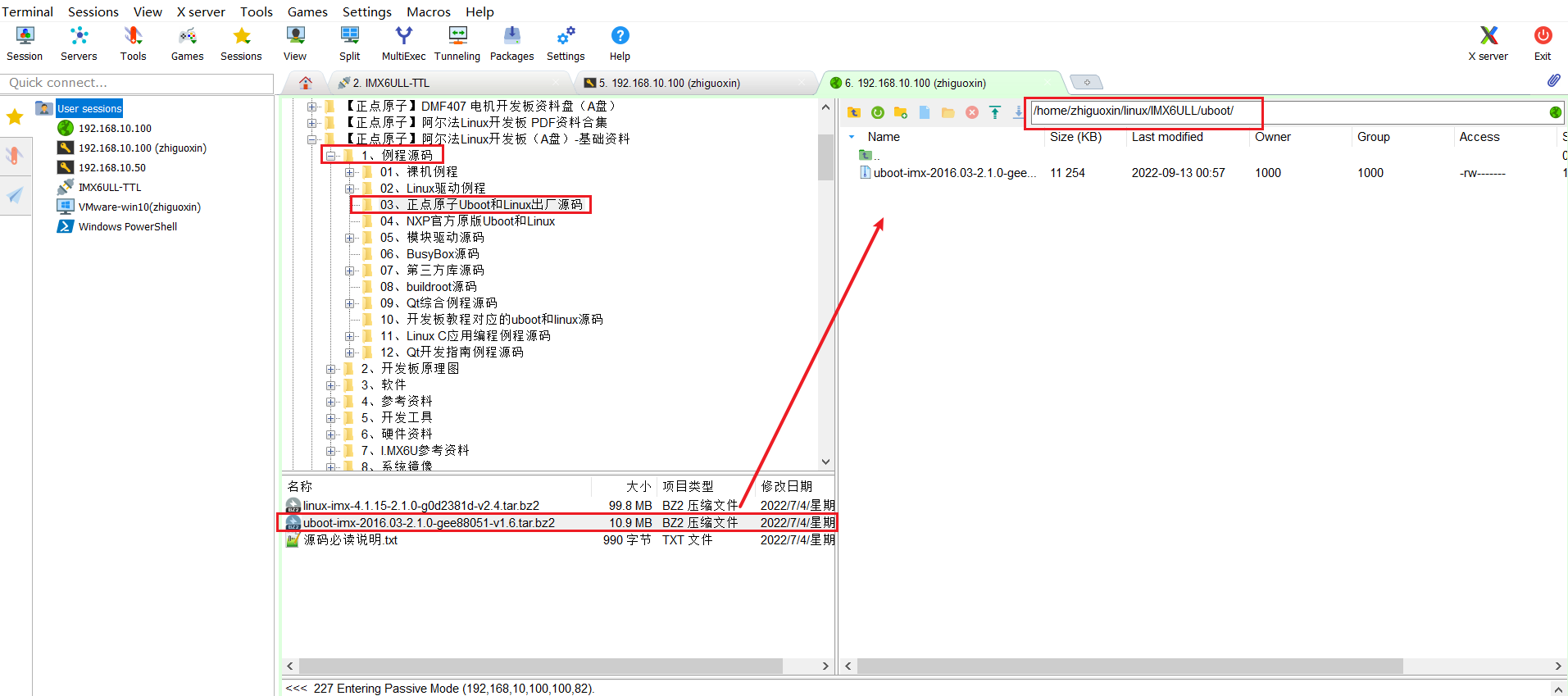This screenshot has width=1568, height=696.
Task: Open the top Sessions menu
Action: pyautogui.click(x=93, y=11)
